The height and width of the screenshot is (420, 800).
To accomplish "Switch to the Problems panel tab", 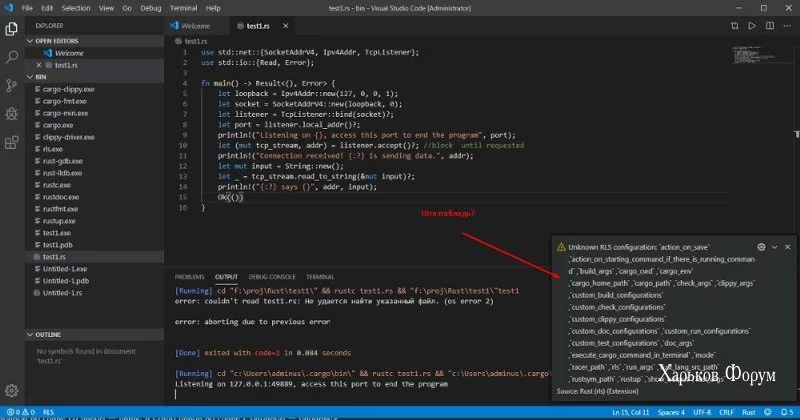I will (189, 277).
